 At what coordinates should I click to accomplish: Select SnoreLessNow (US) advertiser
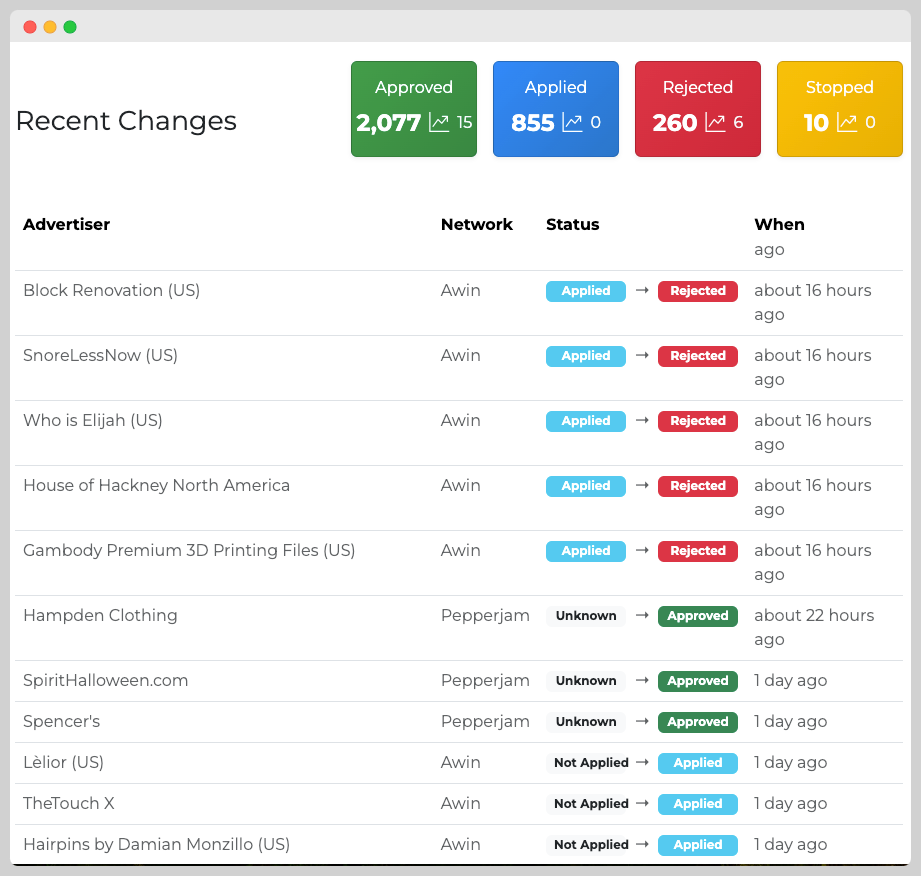(100, 355)
